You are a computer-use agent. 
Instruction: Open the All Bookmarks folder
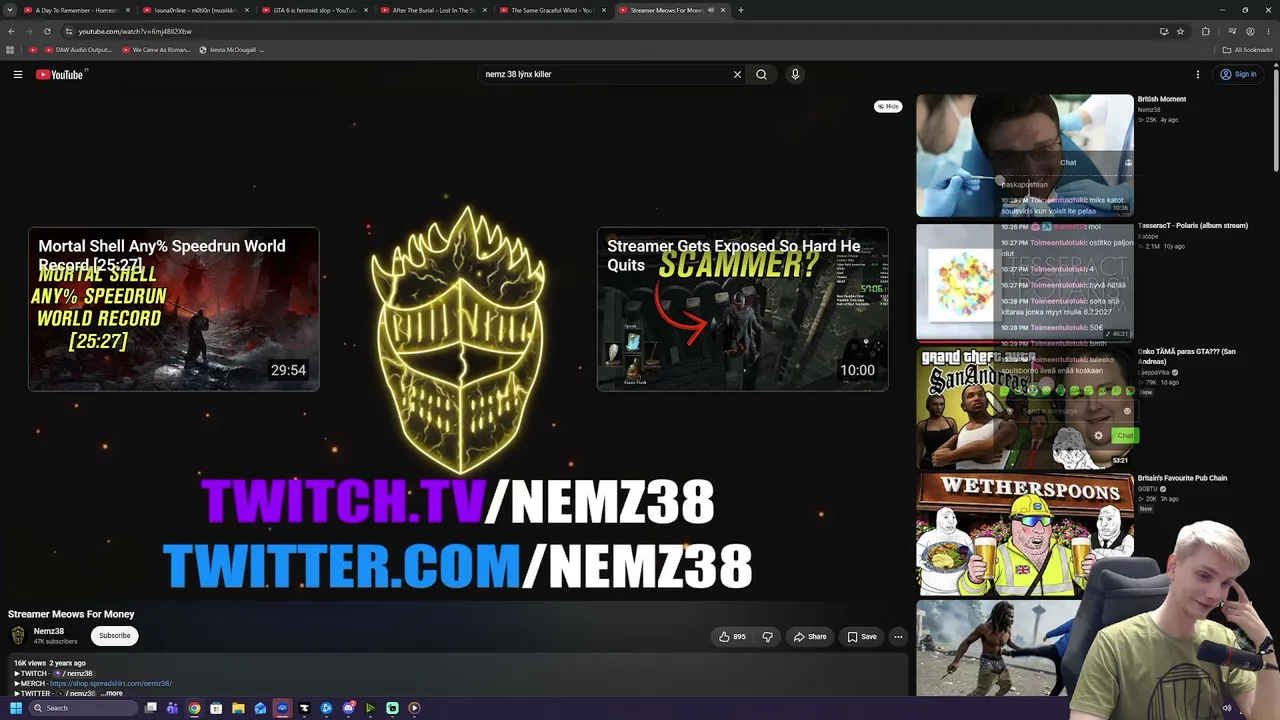pyautogui.click(x=1247, y=49)
